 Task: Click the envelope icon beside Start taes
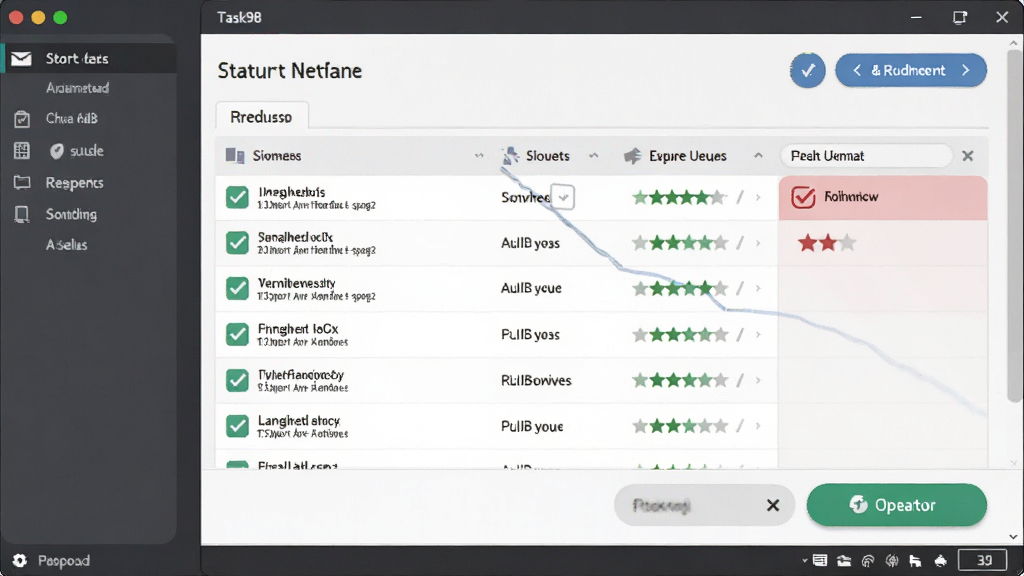tap(21, 59)
